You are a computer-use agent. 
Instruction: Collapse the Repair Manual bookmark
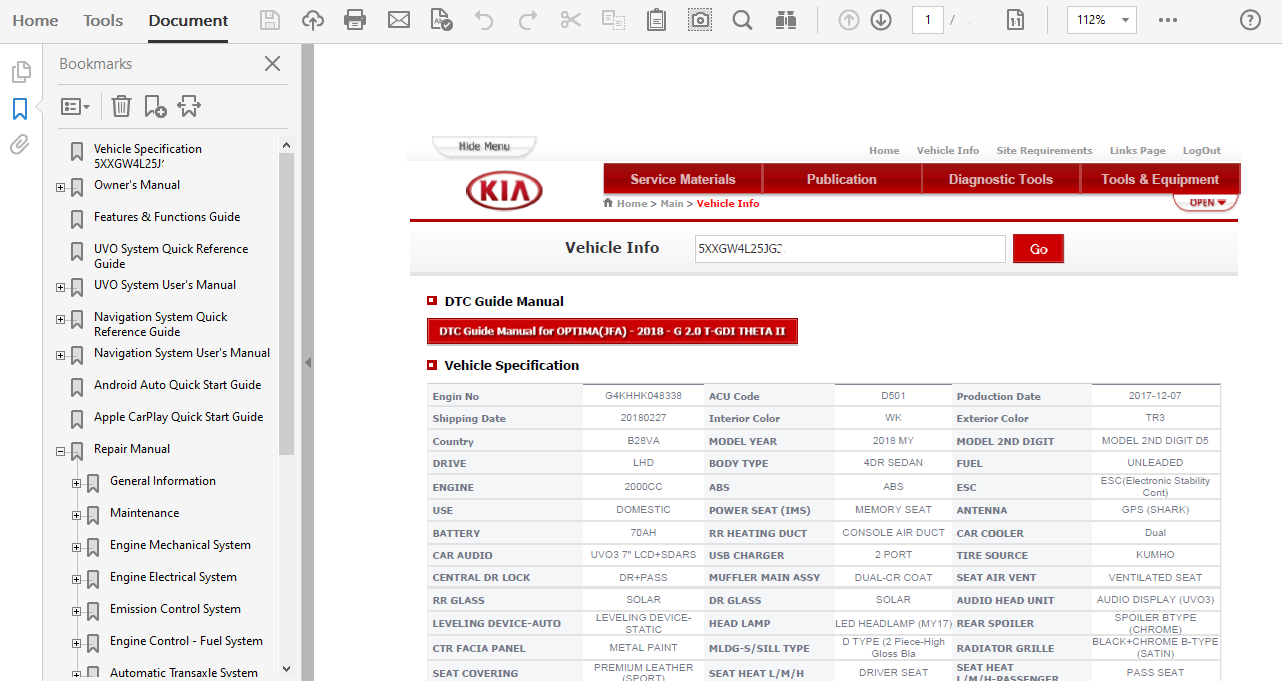tap(62, 451)
